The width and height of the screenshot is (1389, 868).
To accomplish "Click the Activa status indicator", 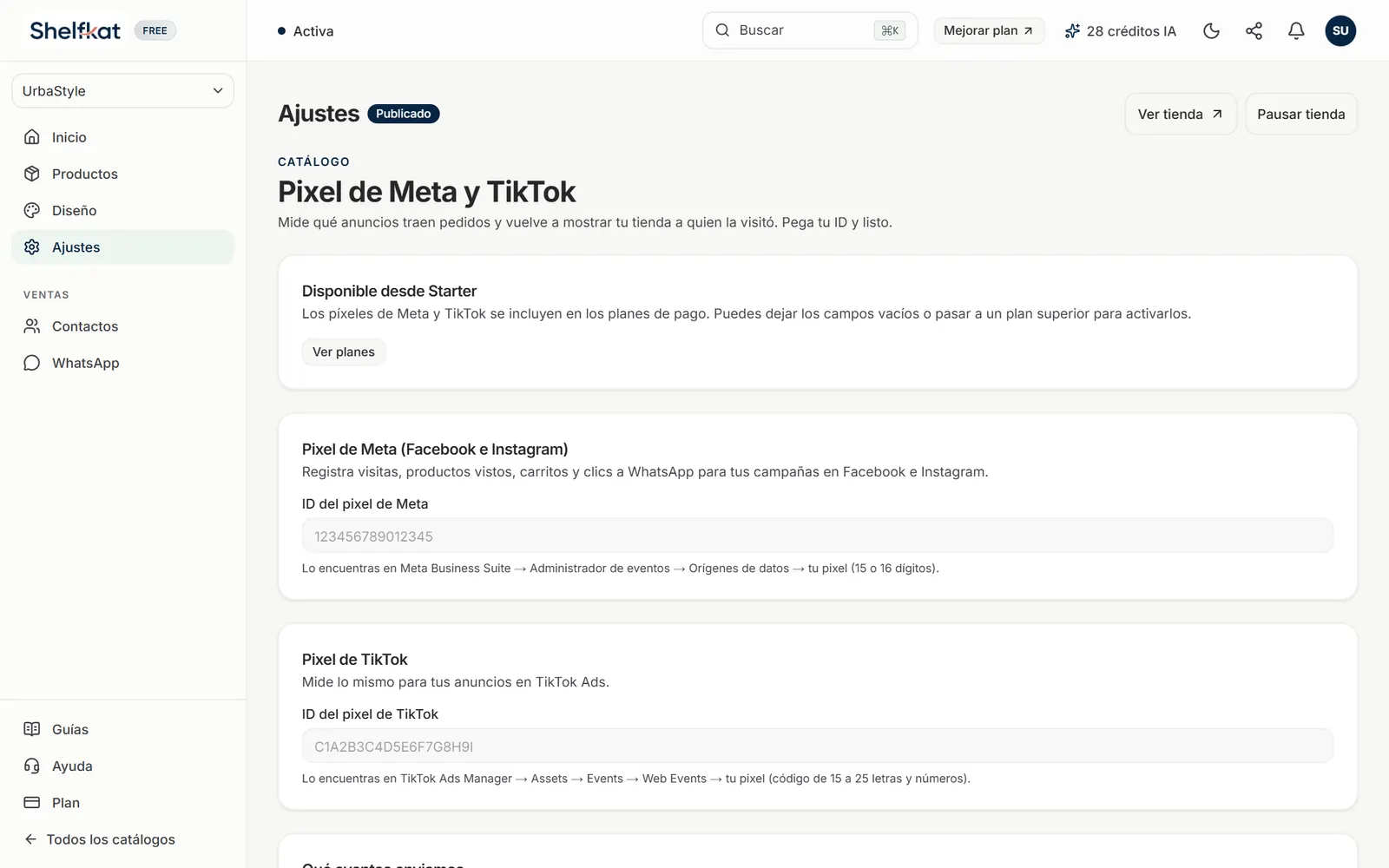I will tap(306, 31).
